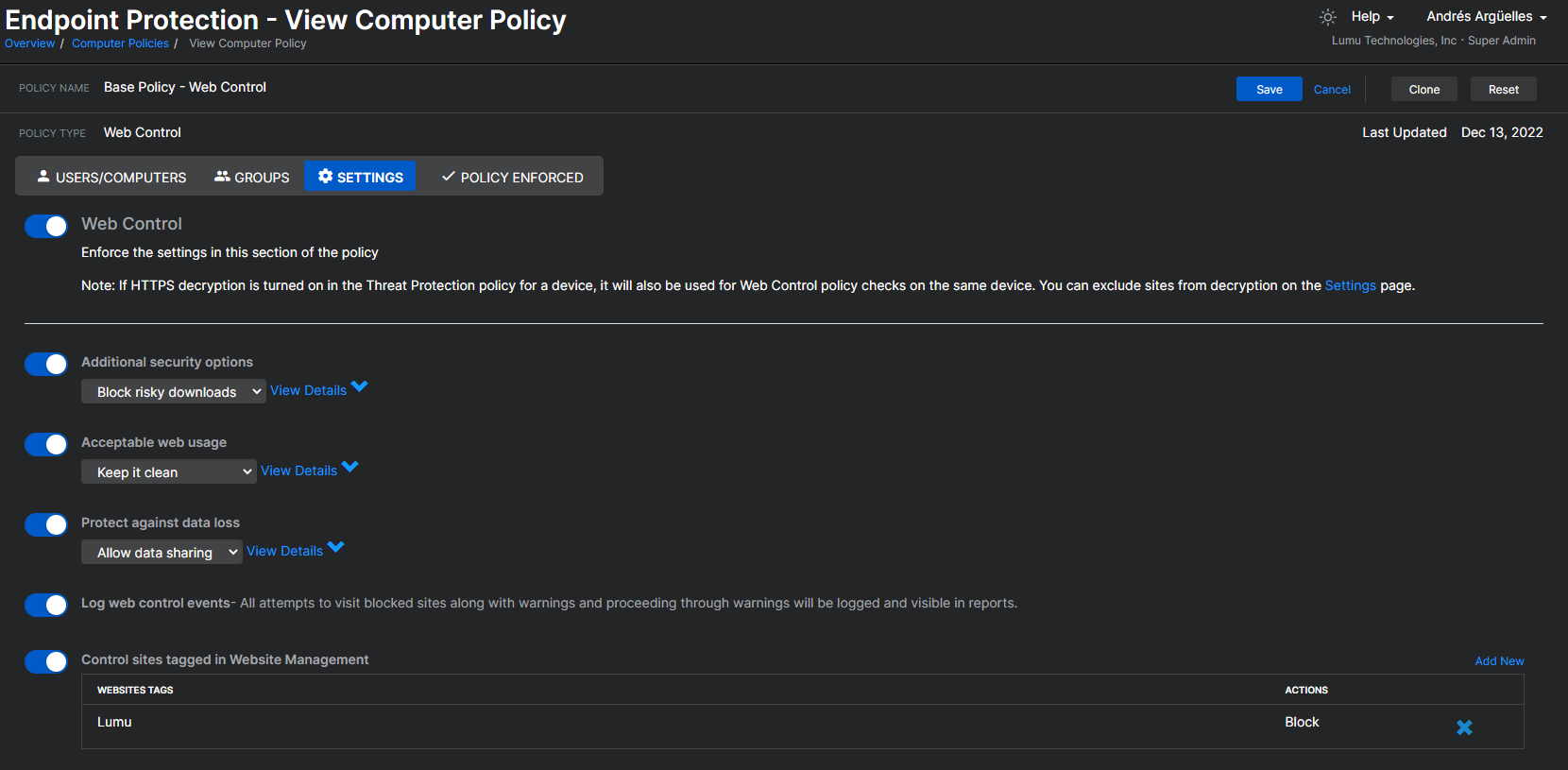Screen dimensions: 1568x770
Task: Remove the Lumu website tag with X icon
Action: pyautogui.click(x=1464, y=727)
